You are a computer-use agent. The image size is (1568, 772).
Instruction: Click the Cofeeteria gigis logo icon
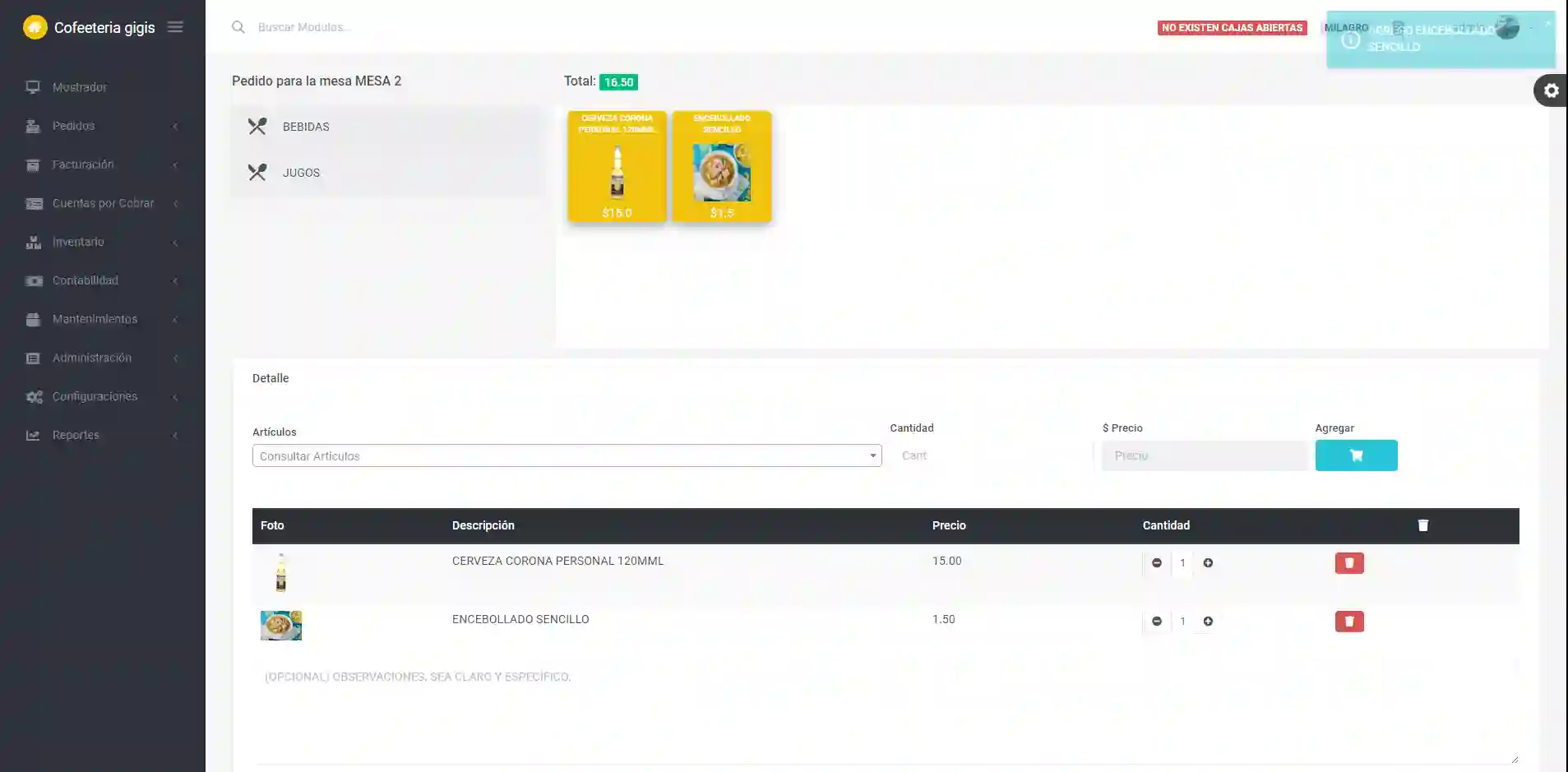tap(35, 27)
